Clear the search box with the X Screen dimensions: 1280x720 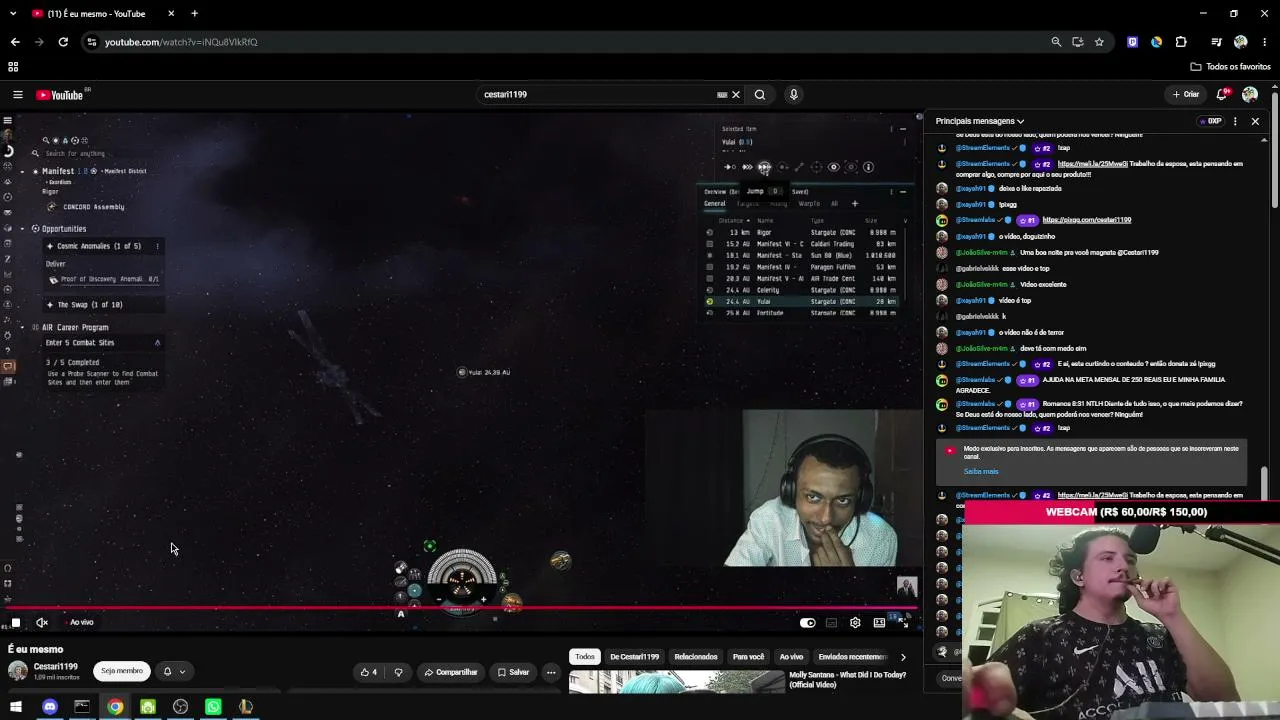point(736,95)
